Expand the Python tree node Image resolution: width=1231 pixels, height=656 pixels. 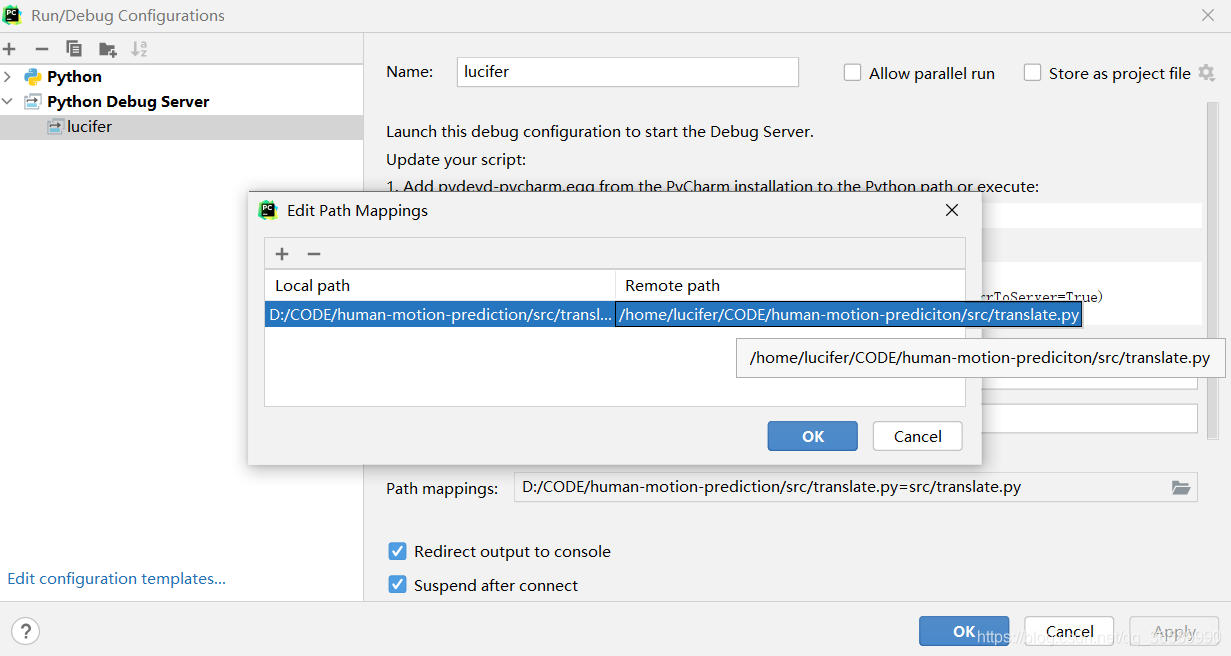click(7, 76)
